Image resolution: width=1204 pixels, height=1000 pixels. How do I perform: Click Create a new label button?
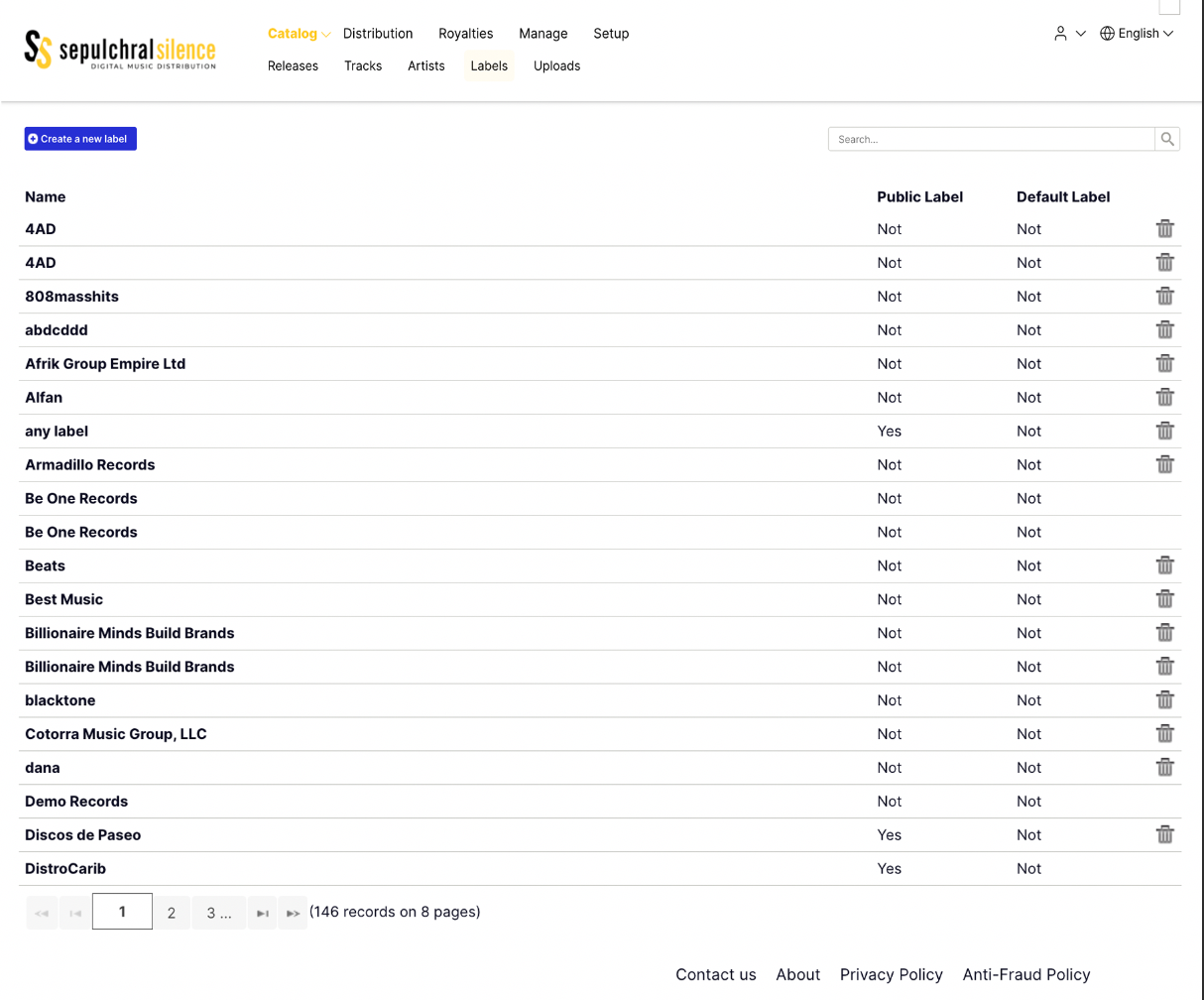(x=80, y=139)
